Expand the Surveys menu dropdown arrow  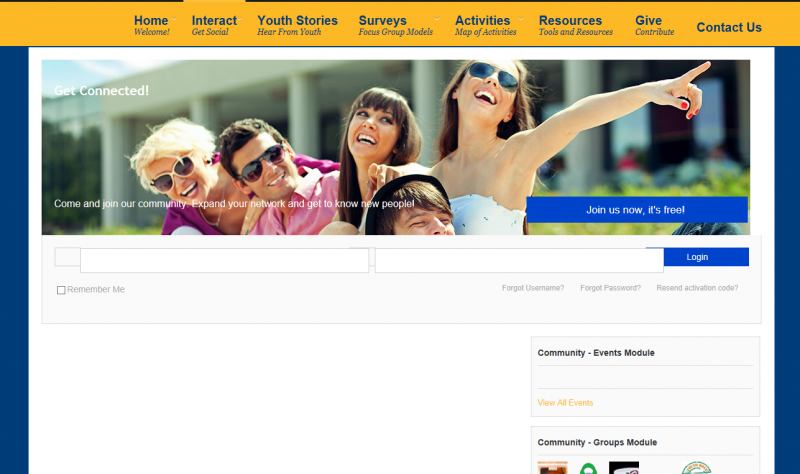[436, 18]
